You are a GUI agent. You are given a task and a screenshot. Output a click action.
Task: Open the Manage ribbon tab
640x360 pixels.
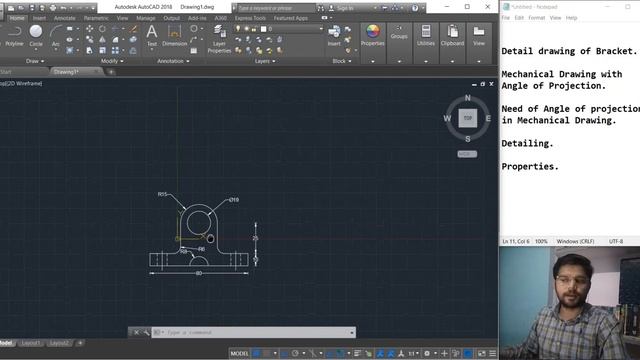(146, 18)
